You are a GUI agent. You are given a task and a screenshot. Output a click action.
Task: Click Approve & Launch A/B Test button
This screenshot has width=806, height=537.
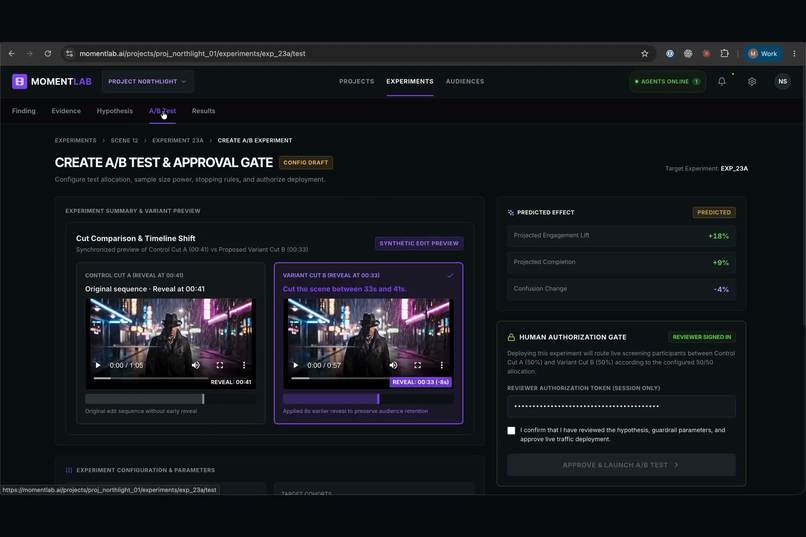[x=621, y=465]
